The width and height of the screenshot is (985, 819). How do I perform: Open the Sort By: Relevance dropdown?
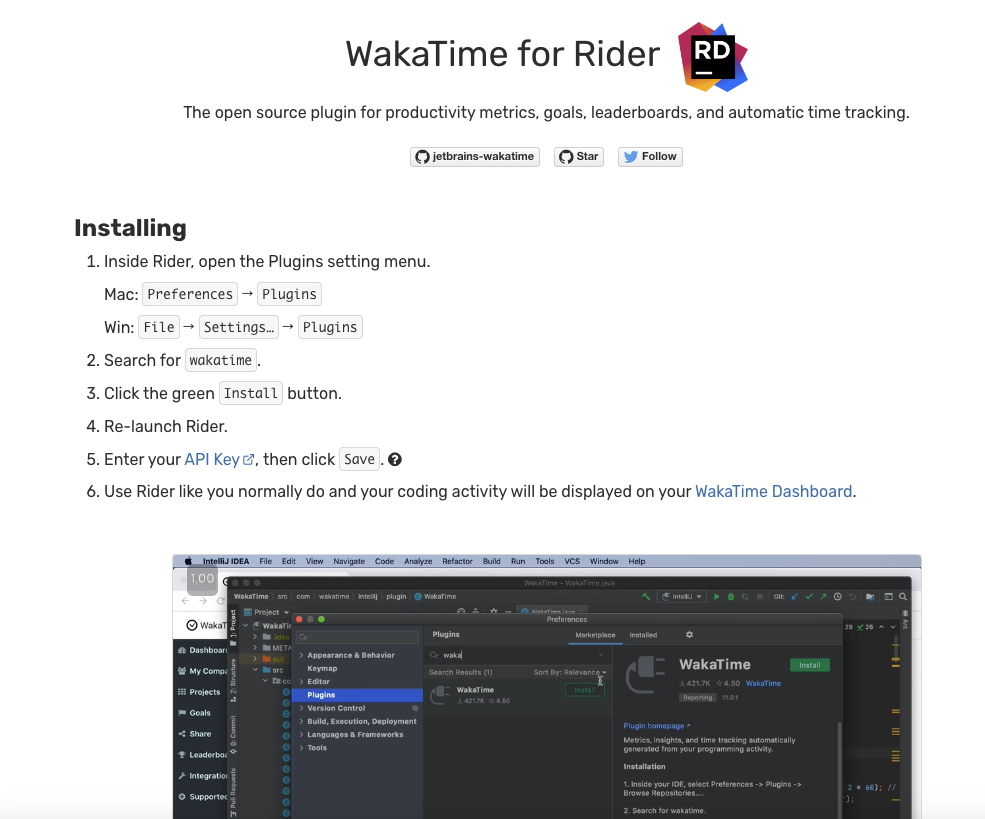(x=570, y=672)
